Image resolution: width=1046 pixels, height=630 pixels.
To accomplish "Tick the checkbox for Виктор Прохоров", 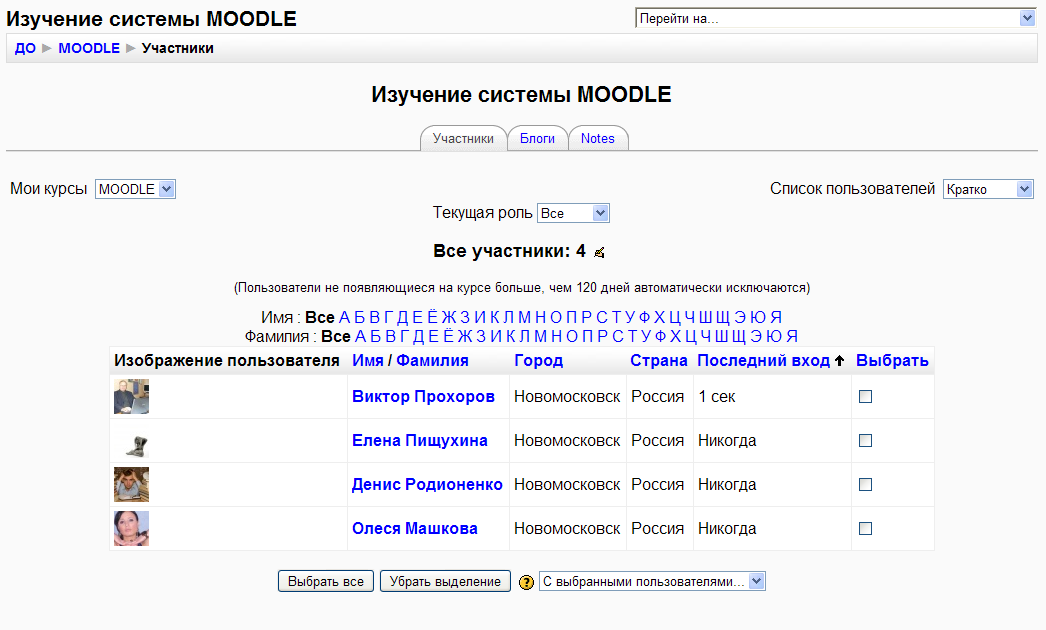I will tap(866, 397).
